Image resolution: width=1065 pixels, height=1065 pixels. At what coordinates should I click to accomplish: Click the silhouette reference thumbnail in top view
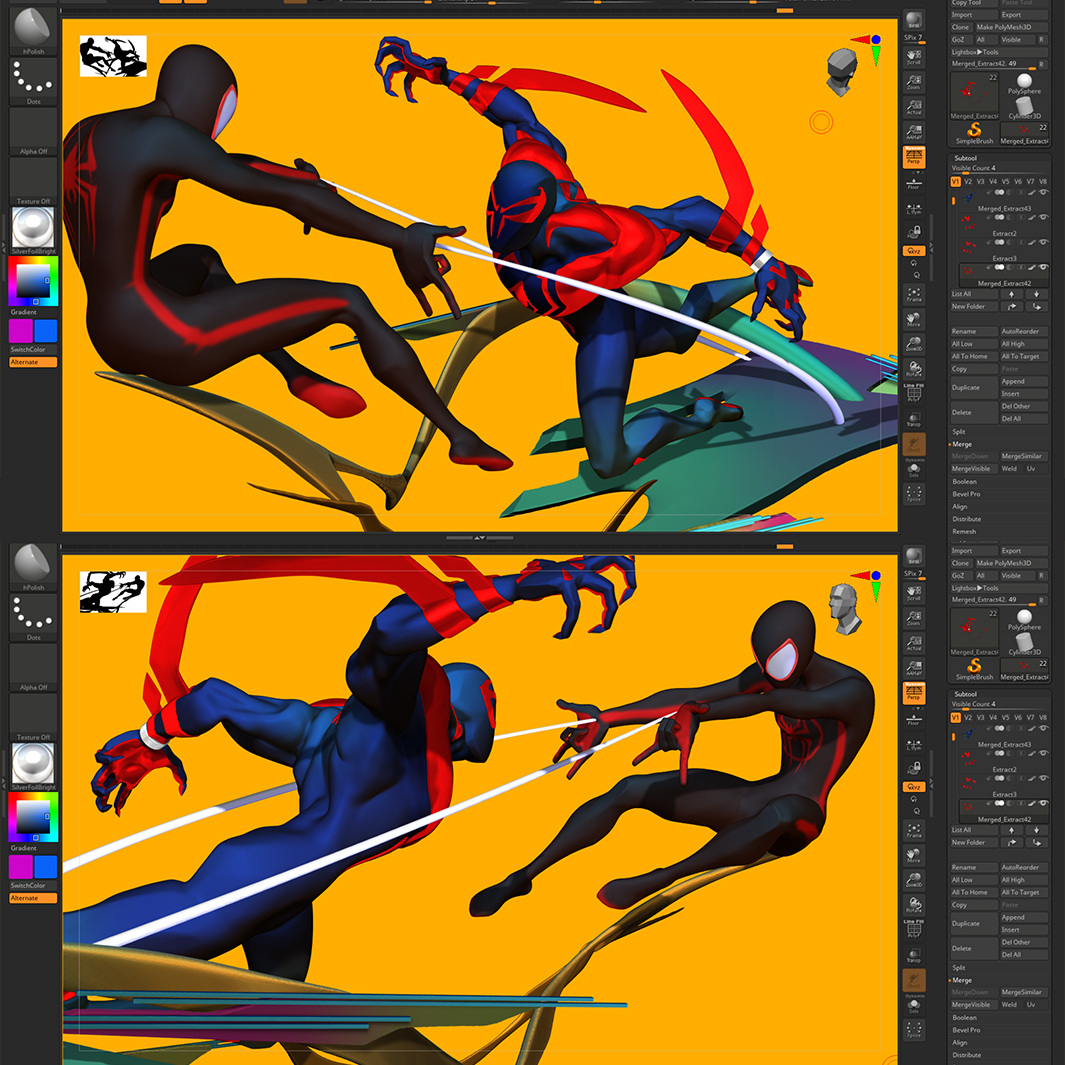[x=113, y=56]
